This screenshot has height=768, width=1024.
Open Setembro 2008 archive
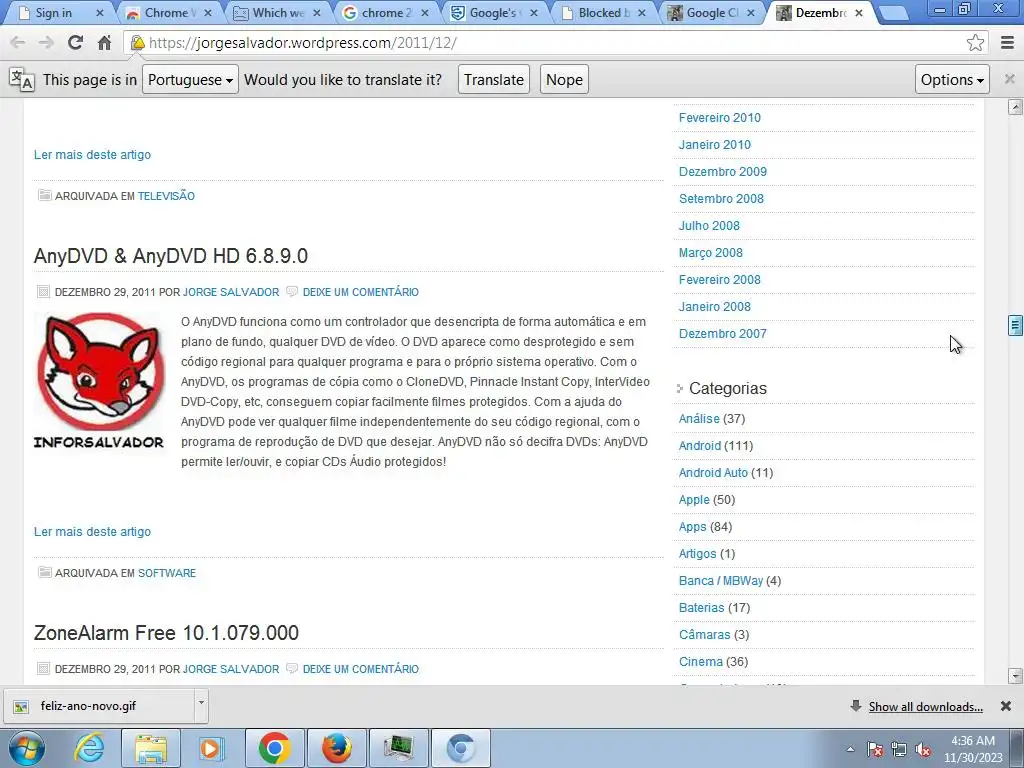tap(721, 199)
